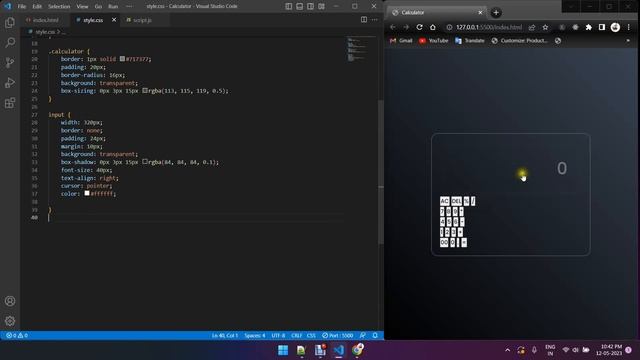Open a new browser tab

pyautogui.click(x=496, y=13)
